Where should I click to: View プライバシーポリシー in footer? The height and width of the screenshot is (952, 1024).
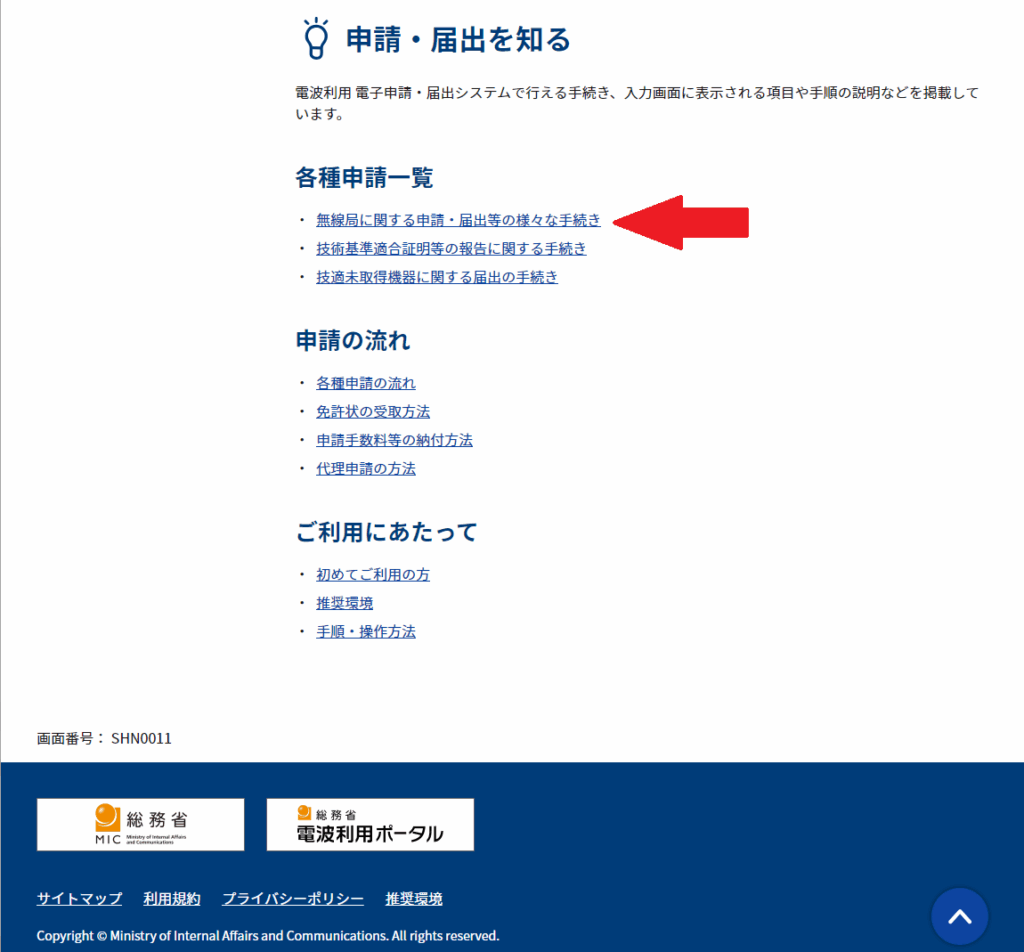pos(293,898)
